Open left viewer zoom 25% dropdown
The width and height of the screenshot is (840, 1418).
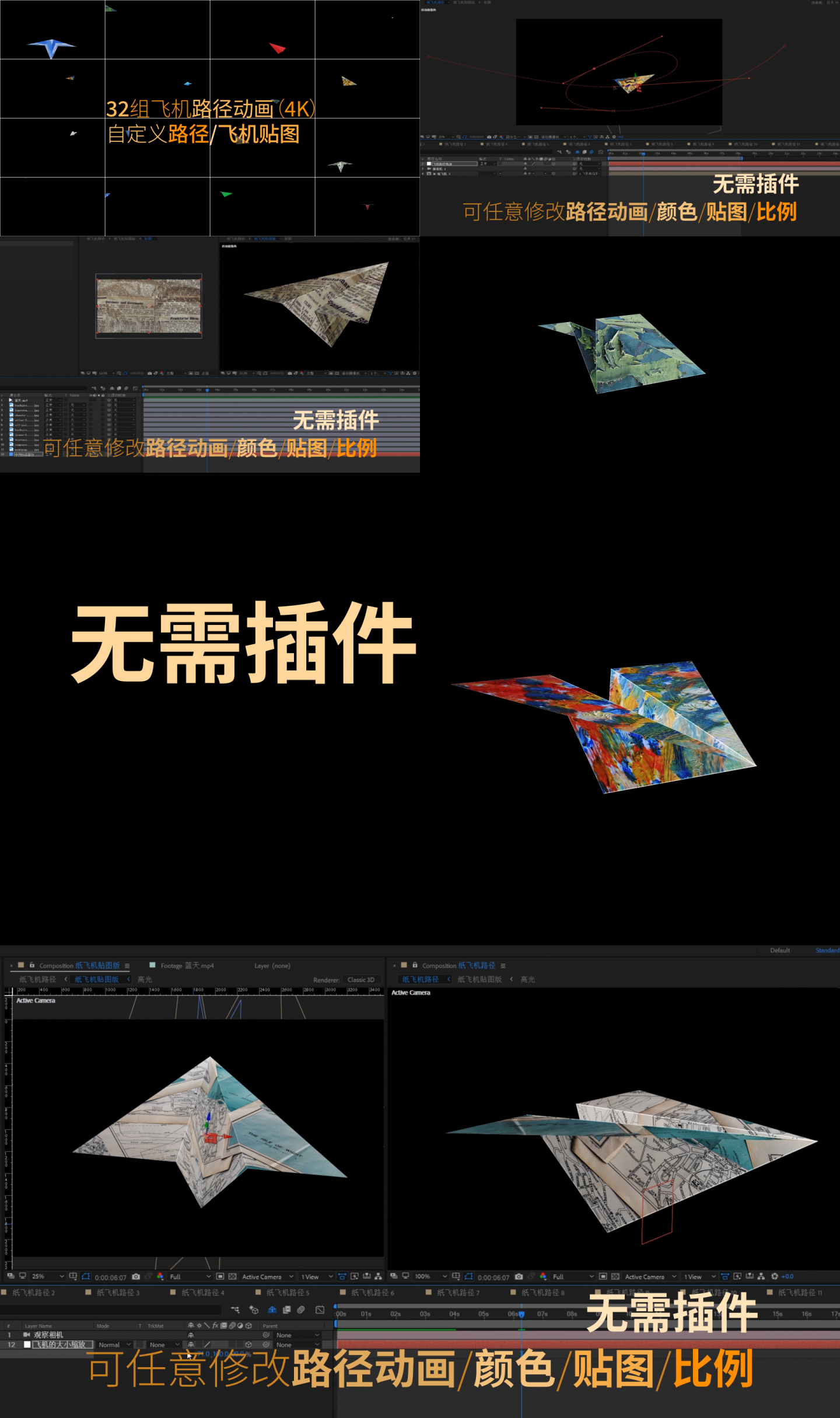(47, 1276)
